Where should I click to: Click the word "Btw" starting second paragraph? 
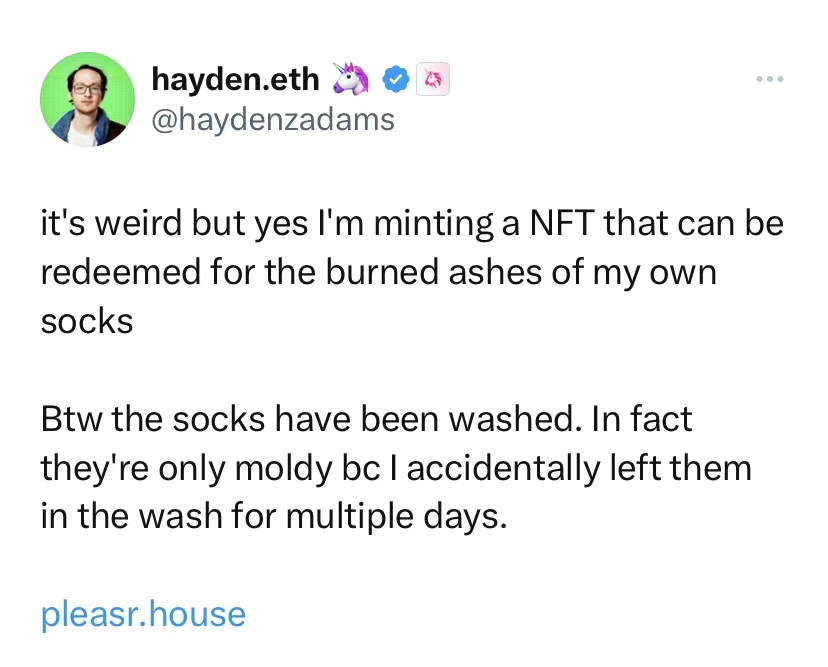[x=71, y=418]
